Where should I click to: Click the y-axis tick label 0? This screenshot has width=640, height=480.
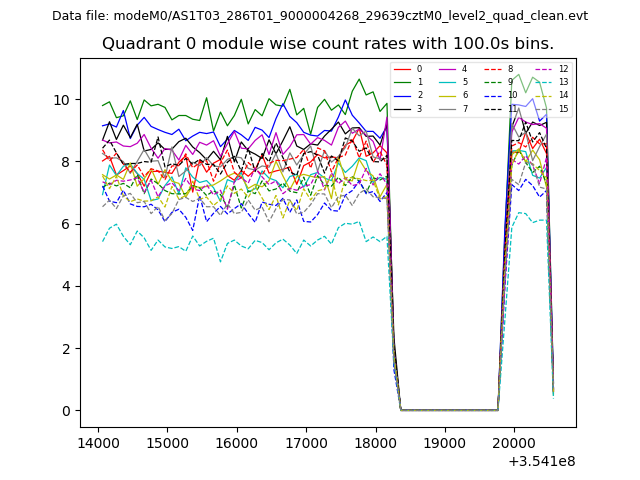[x=65, y=411]
